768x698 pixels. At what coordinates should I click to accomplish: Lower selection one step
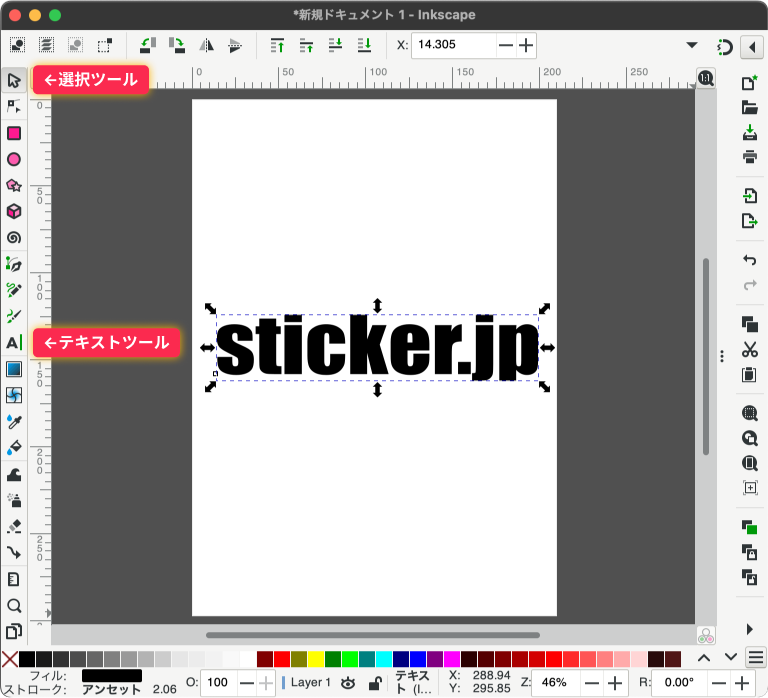[336, 45]
